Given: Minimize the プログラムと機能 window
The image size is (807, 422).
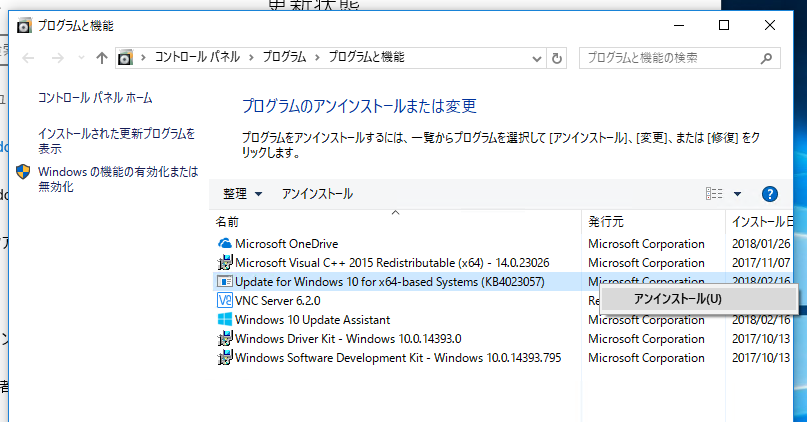Looking at the screenshot, I should click(679, 25).
